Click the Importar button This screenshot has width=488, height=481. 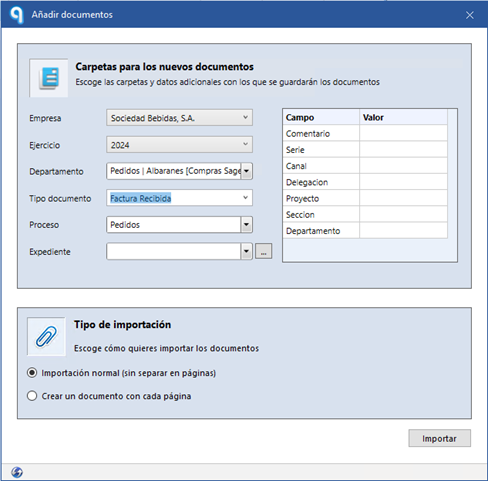(440, 438)
